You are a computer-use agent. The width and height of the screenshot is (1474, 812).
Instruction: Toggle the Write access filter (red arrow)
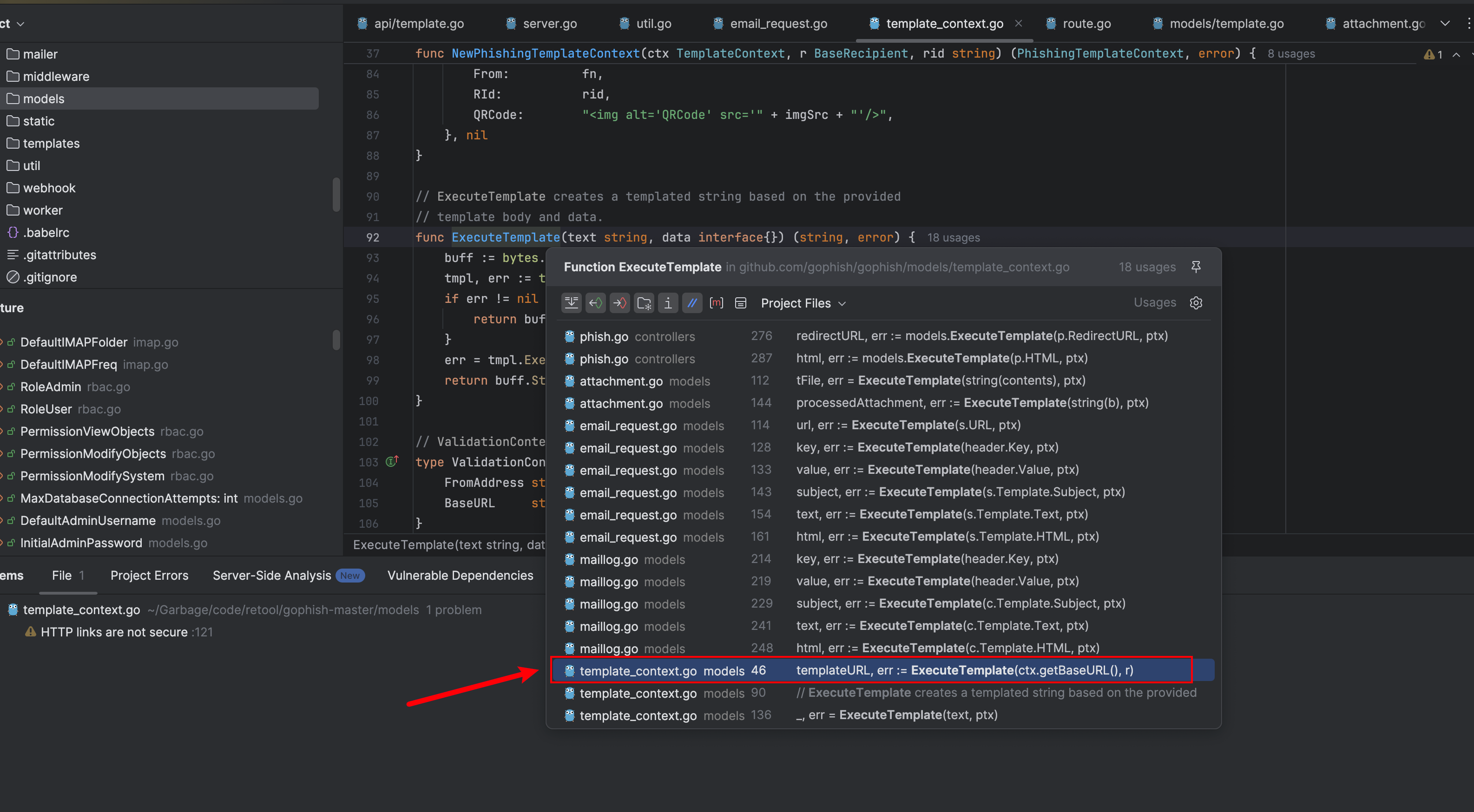620,303
